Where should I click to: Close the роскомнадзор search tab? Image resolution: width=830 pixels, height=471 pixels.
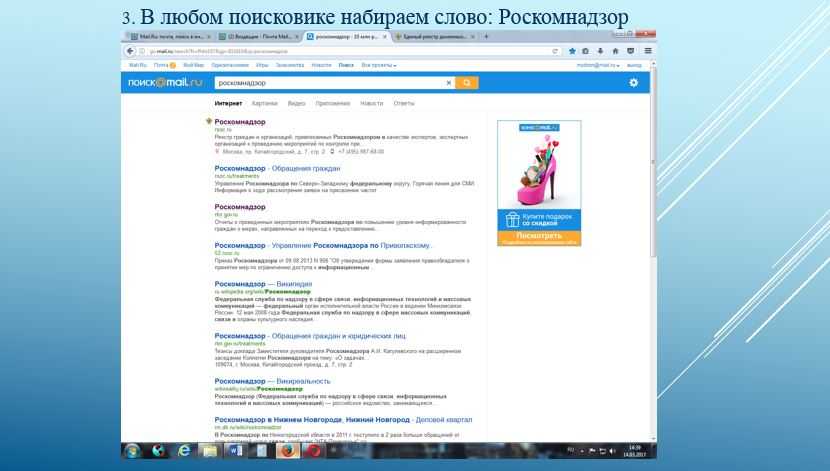click(385, 37)
